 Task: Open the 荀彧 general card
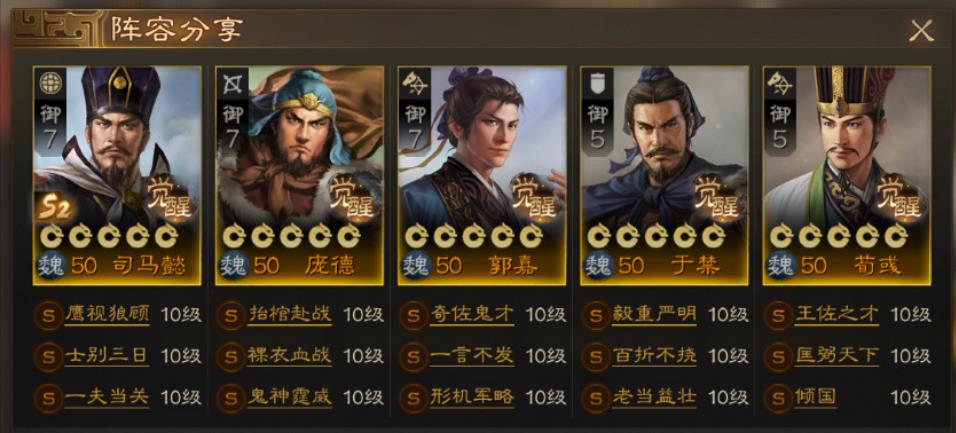point(847,176)
